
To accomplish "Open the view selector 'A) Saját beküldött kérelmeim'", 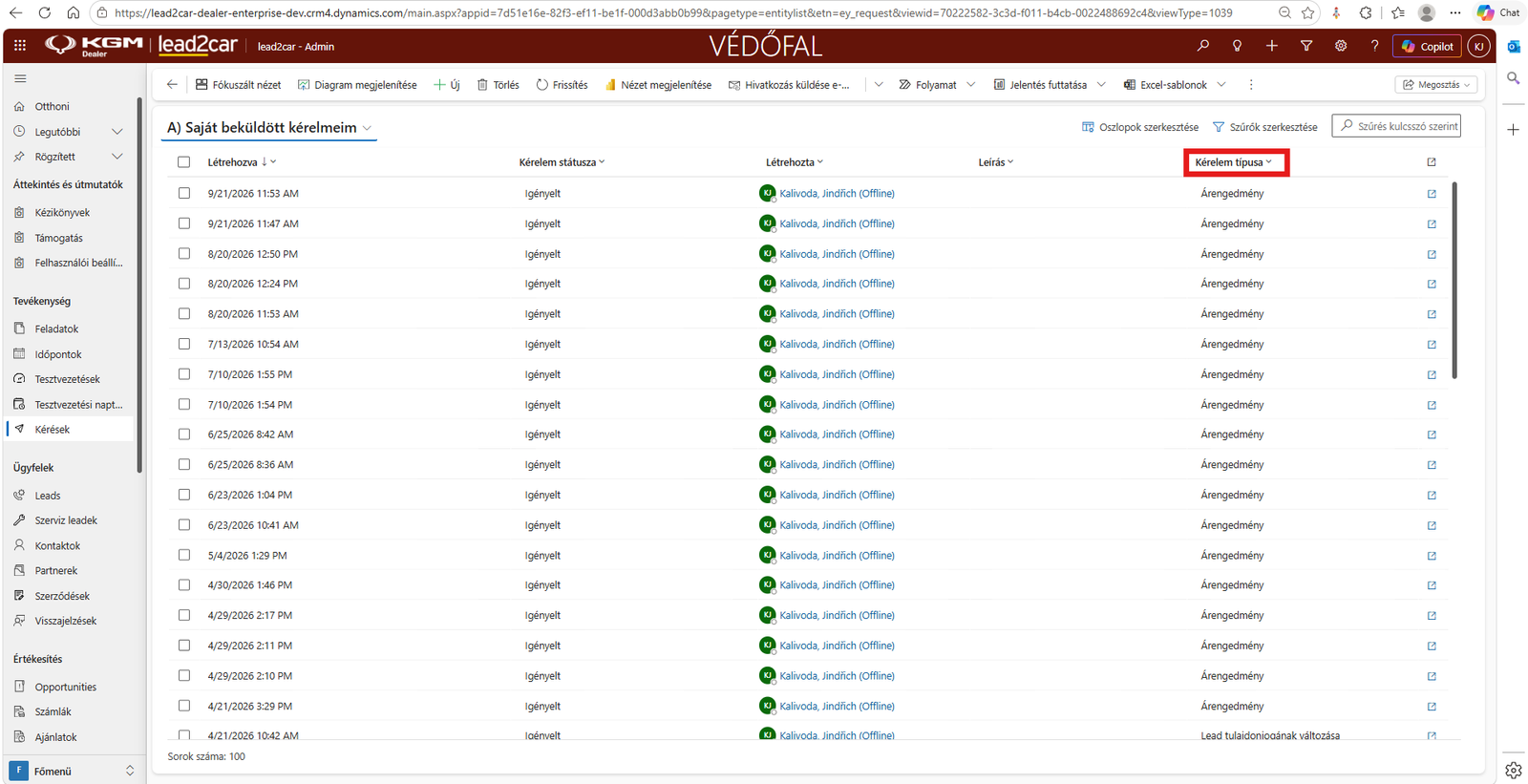I will [269, 127].
